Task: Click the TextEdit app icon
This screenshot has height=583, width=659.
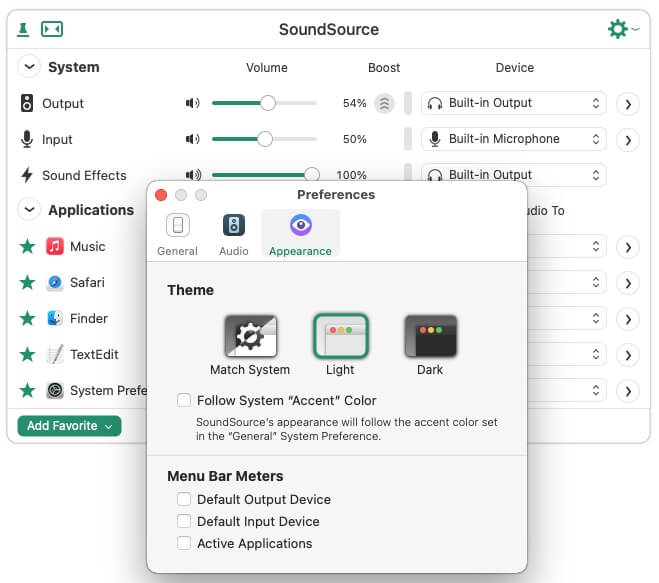Action: (55, 354)
